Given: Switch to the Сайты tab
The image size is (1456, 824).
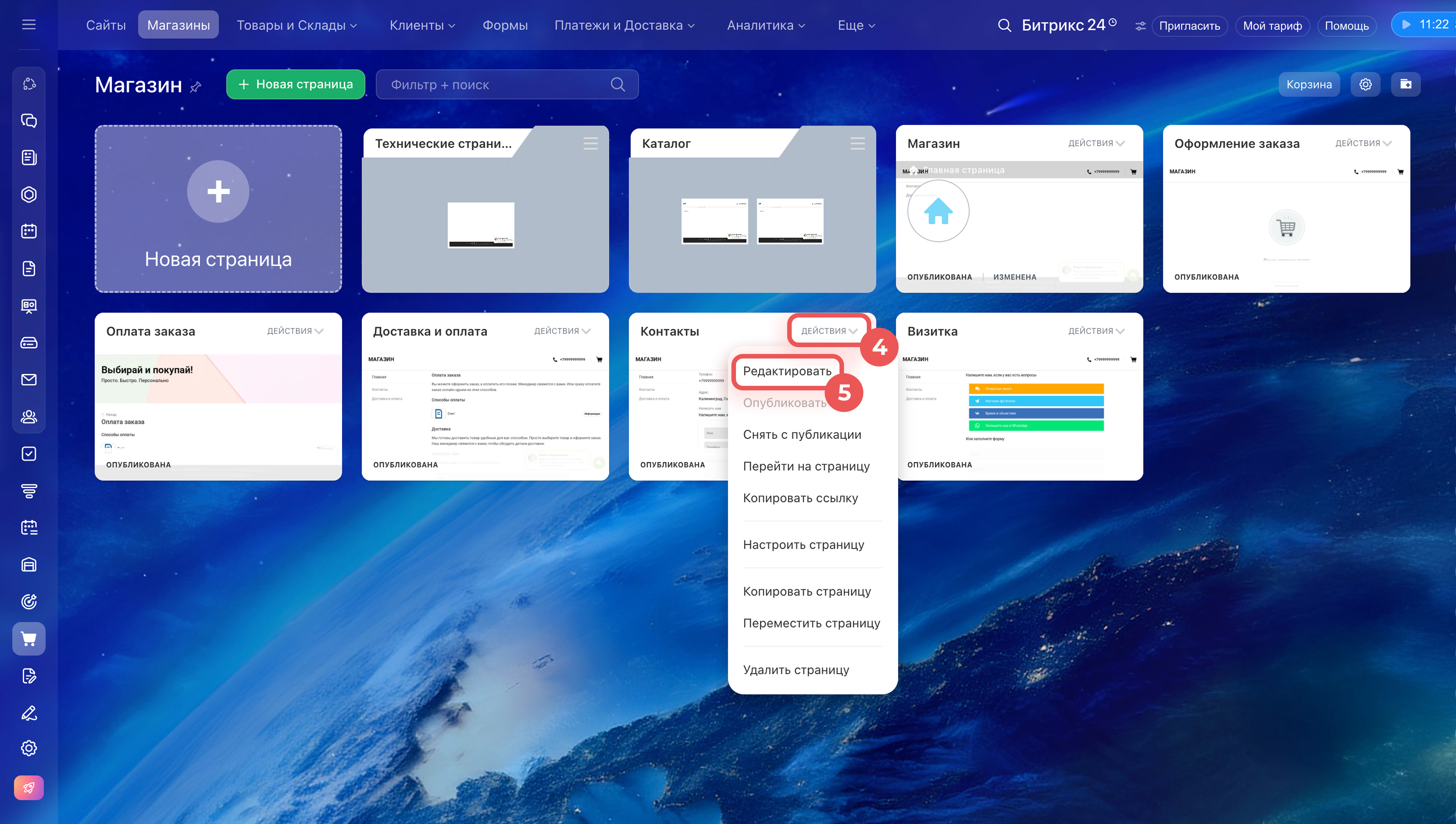Looking at the screenshot, I should click(106, 25).
